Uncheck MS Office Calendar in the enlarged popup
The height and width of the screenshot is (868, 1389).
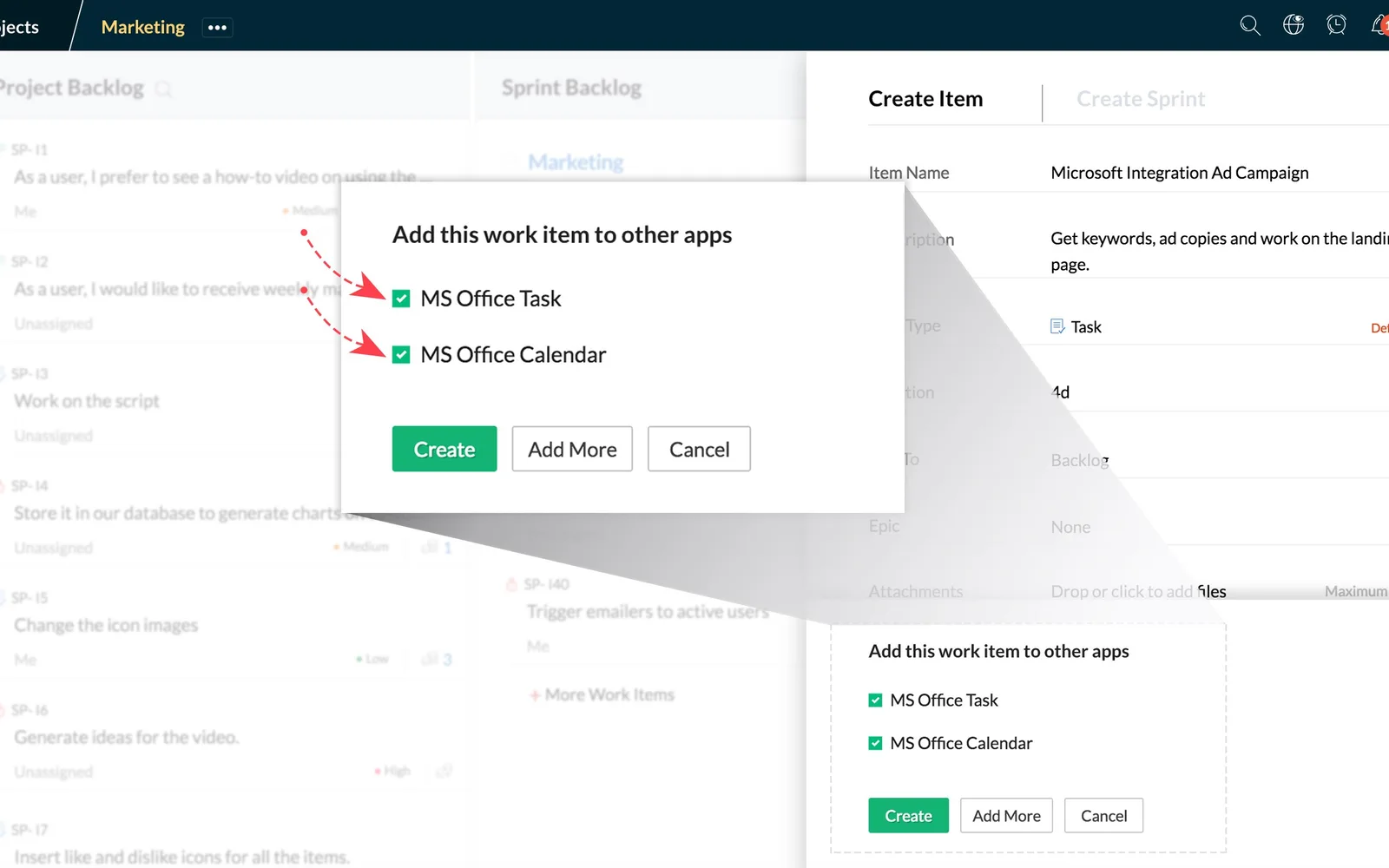(x=401, y=354)
